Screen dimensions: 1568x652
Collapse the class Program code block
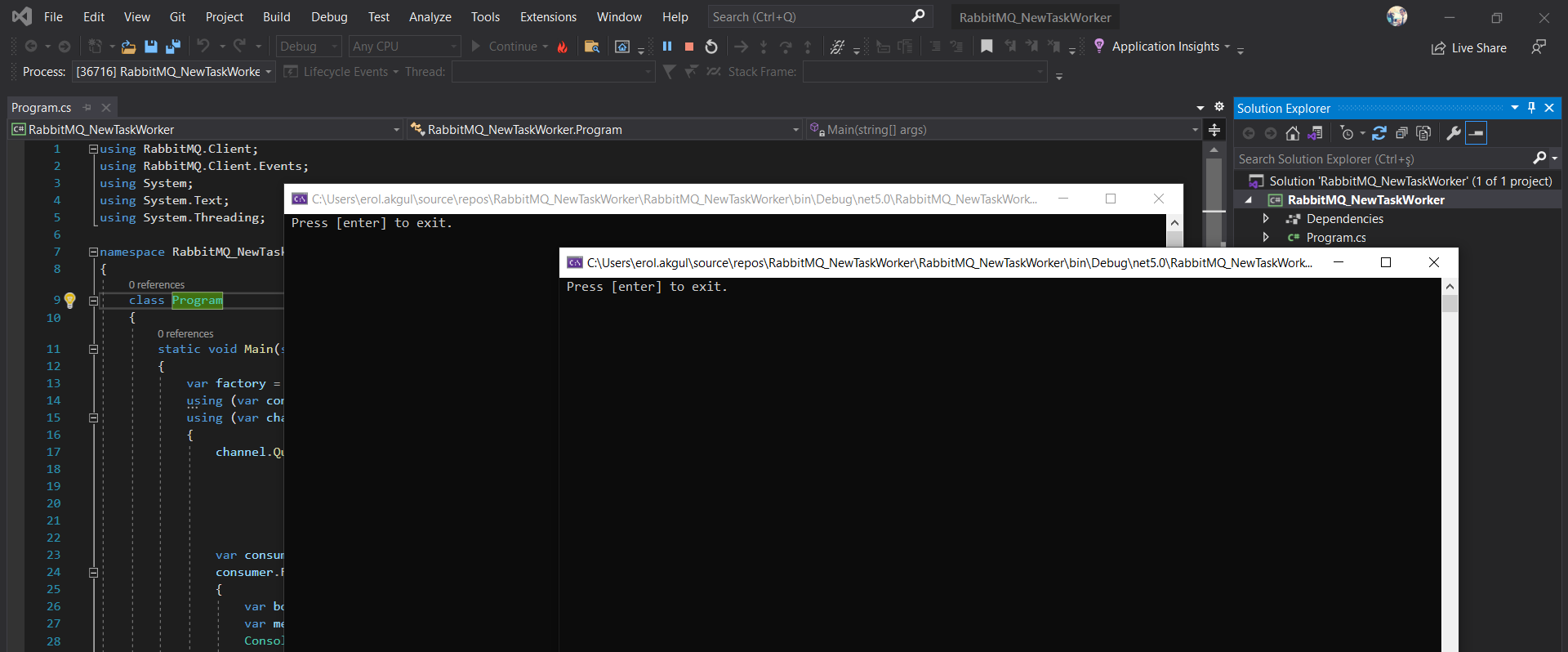93,301
